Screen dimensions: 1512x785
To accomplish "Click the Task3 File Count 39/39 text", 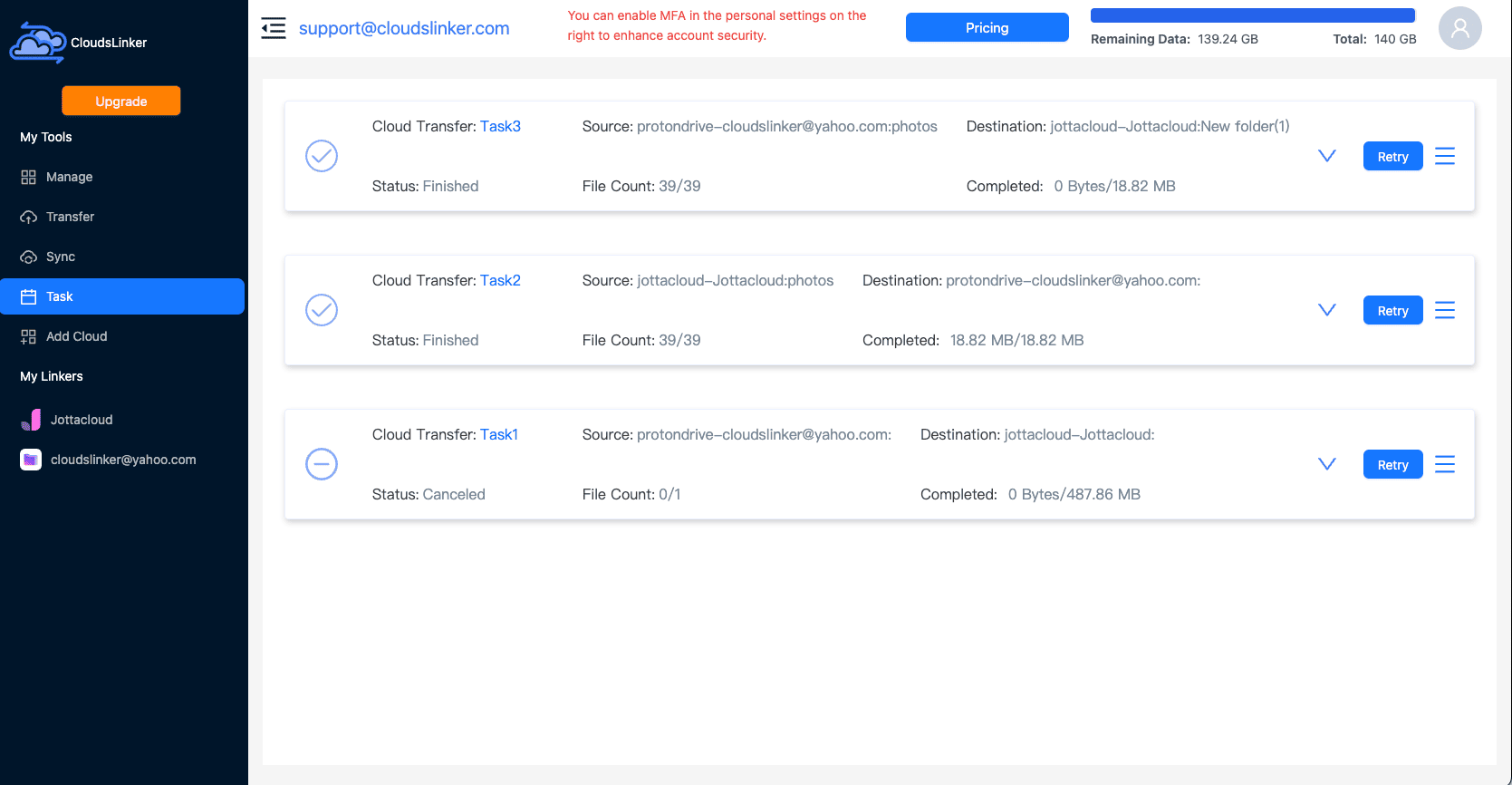I will point(641,186).
